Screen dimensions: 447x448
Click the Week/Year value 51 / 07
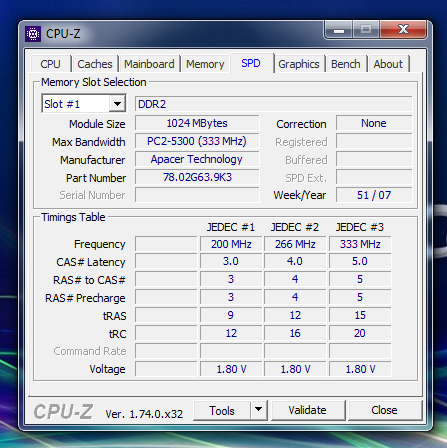tap(374, 195)
